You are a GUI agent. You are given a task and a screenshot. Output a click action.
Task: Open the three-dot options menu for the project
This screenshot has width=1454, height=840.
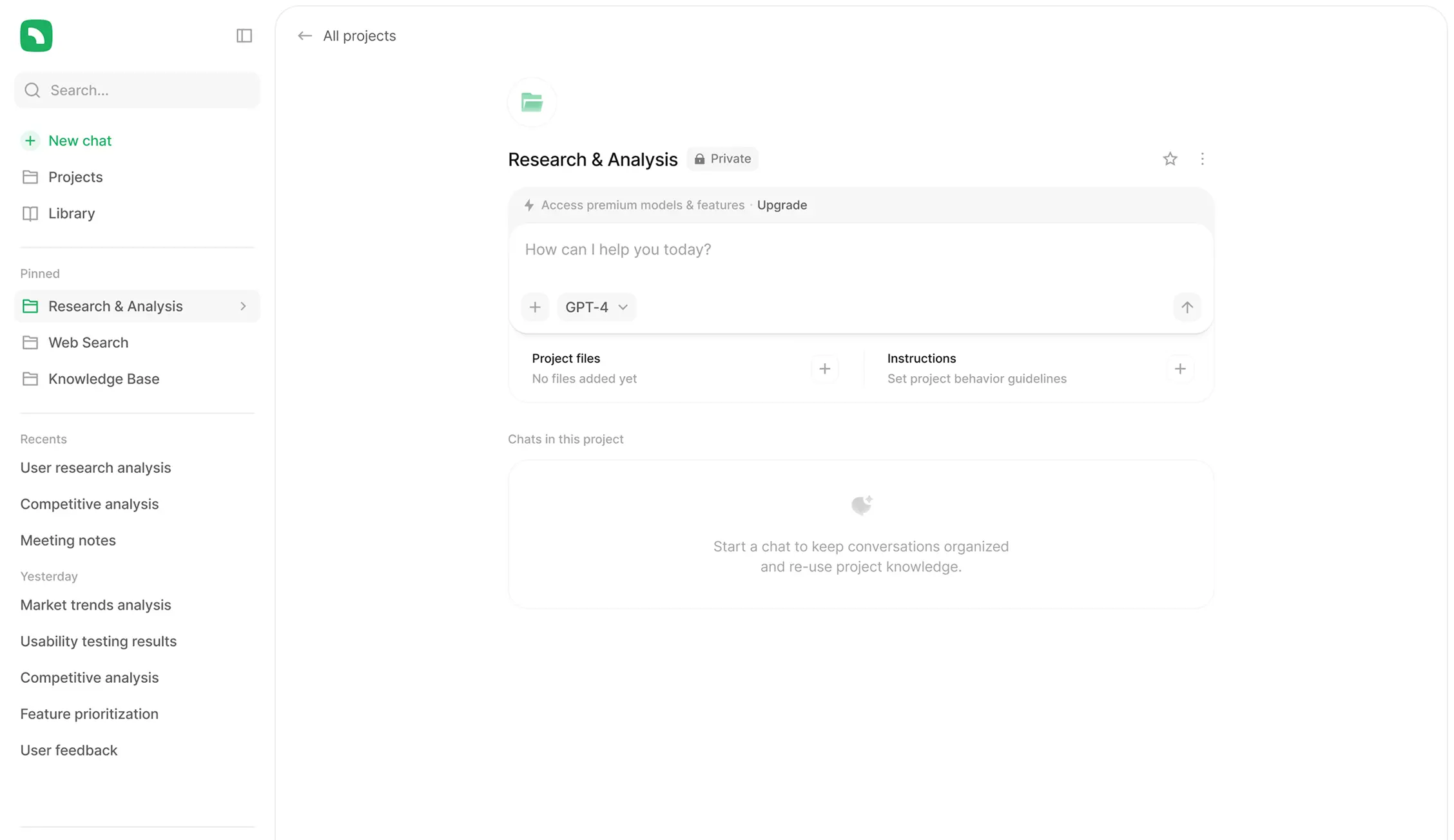pyautogui.click(x=1202, y=158)
